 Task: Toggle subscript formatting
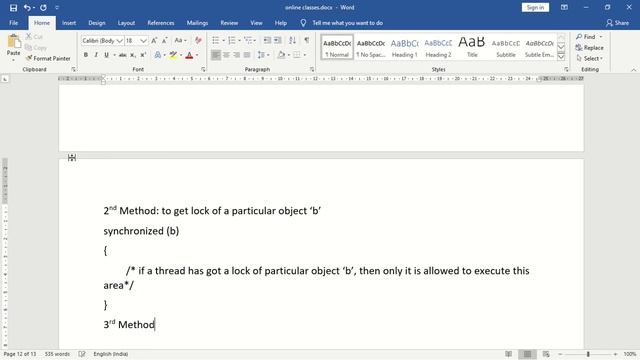(x=133, y=55)
